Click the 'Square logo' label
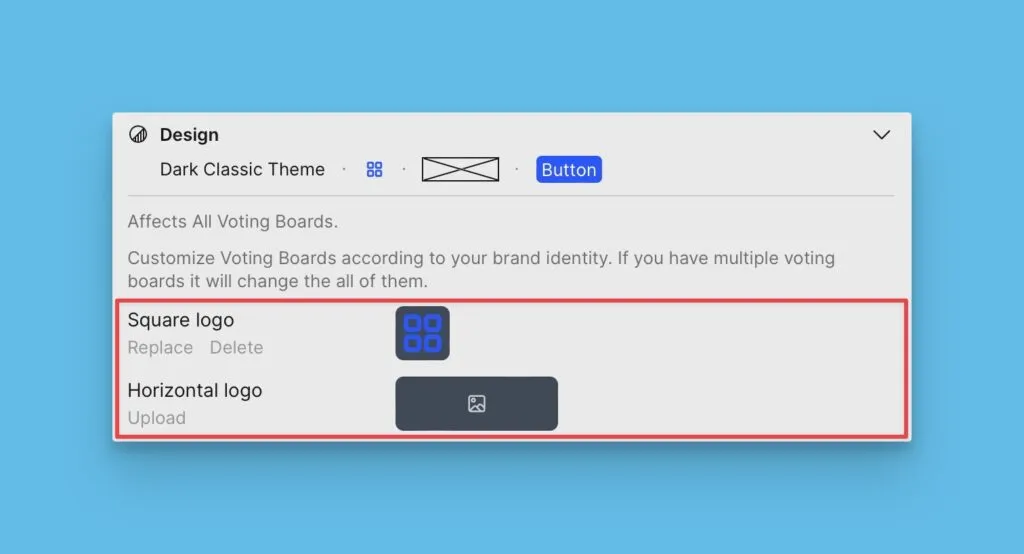The width and height of the screenshot is (1024, 554). pyautogui.click(x=180, y=321)
